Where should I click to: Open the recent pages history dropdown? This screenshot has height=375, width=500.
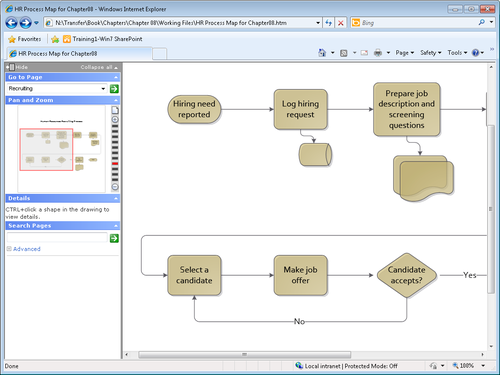coord(36,23)
